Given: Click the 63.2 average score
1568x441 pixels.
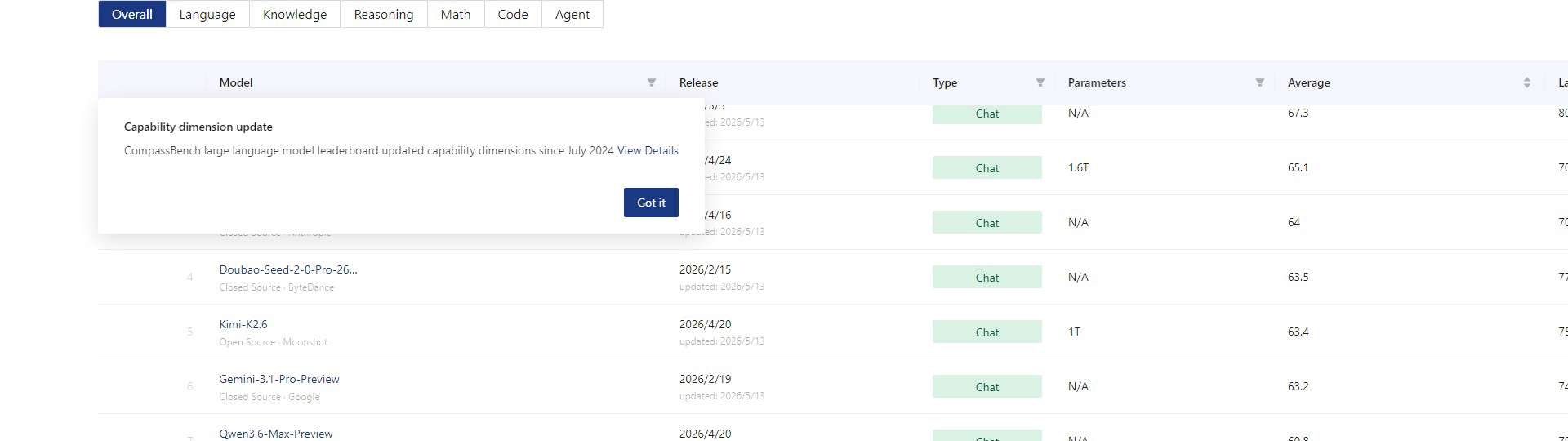Looking at the screenshot, I should [x=1298, y=386].
